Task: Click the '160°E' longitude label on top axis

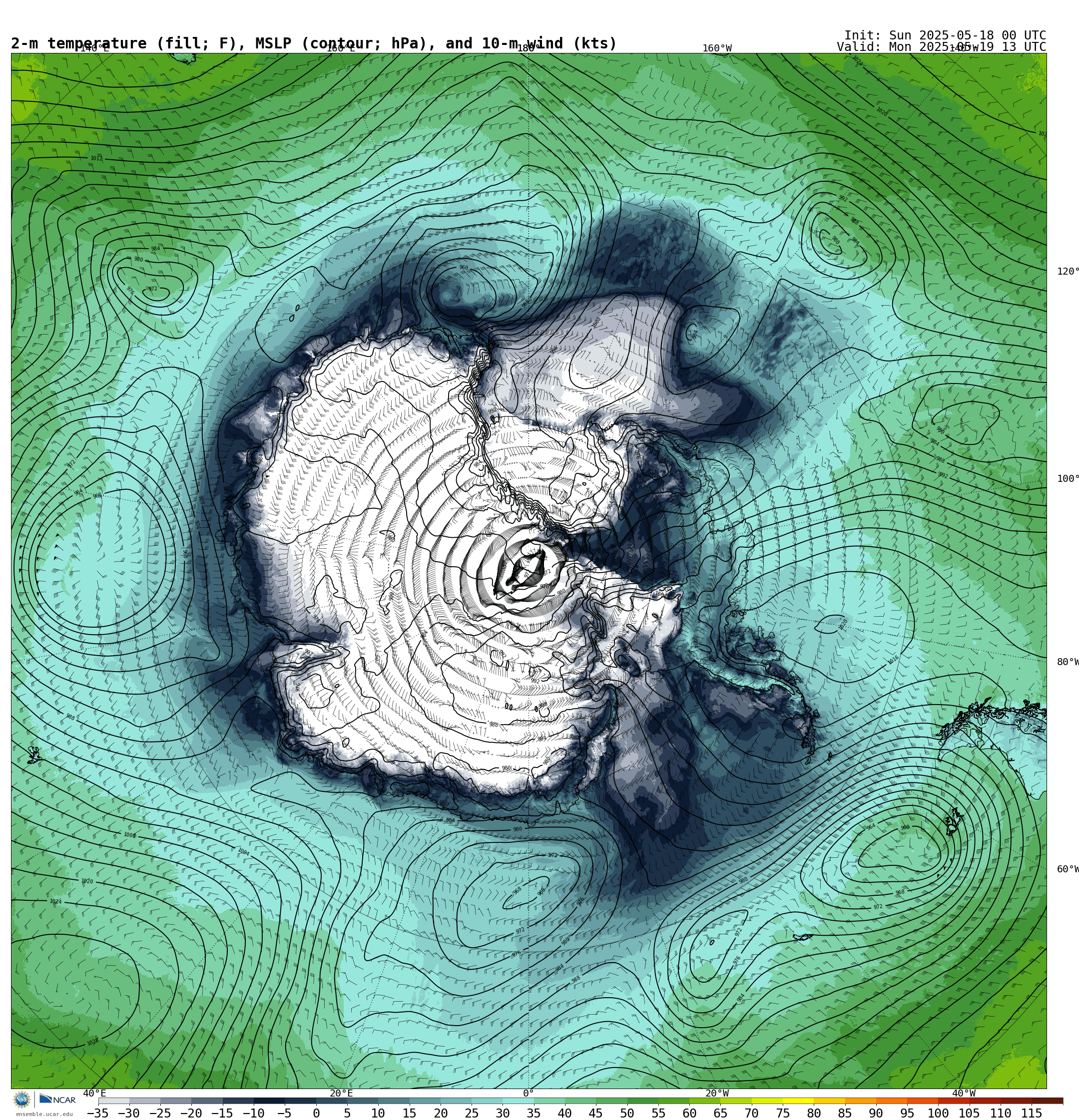Action: point(341,48)
